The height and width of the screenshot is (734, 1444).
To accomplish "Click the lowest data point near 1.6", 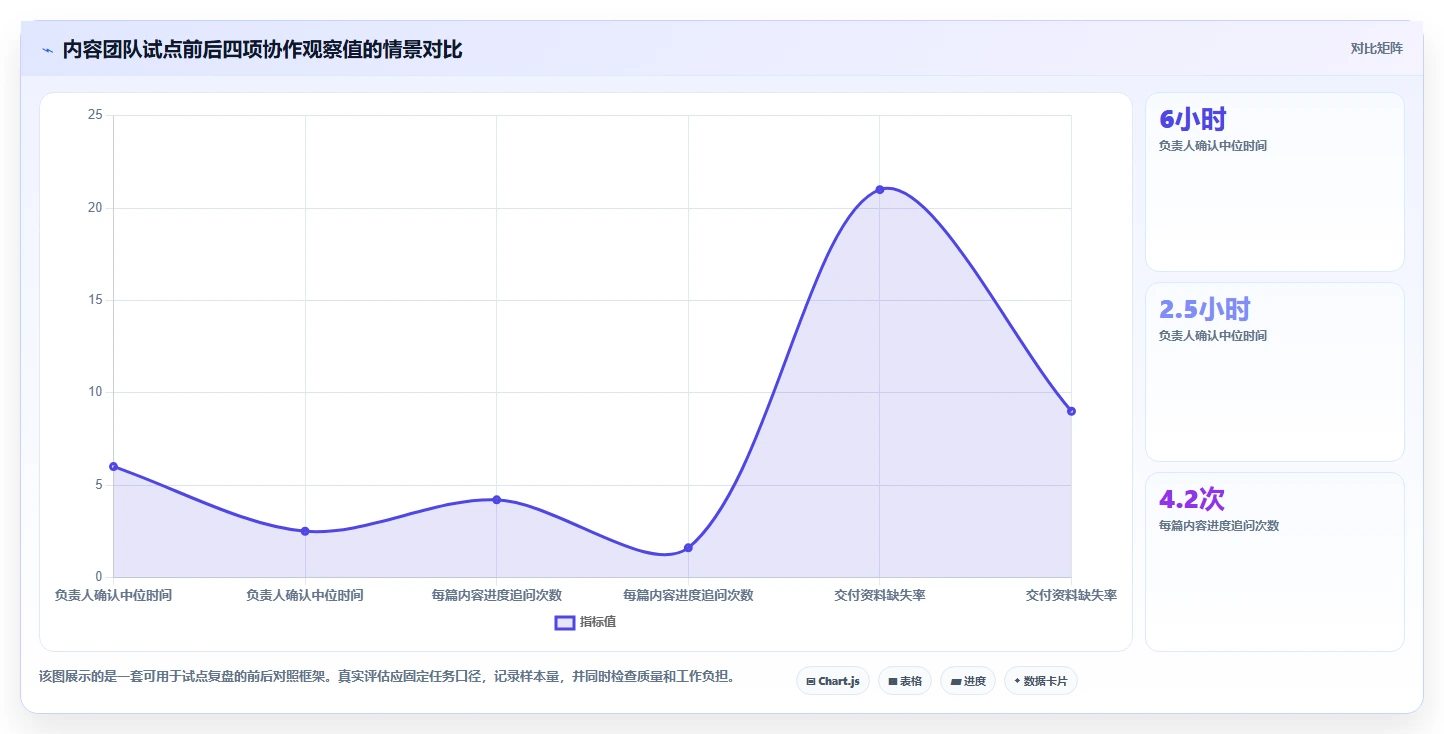I will point(688,547).
